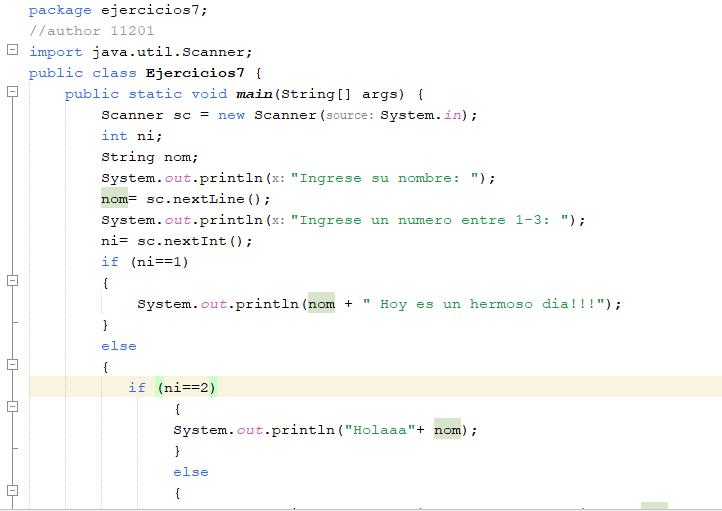Click 'System.in' in the Scanner constructor
Screen dimensions: 722x511
[420, 115]
